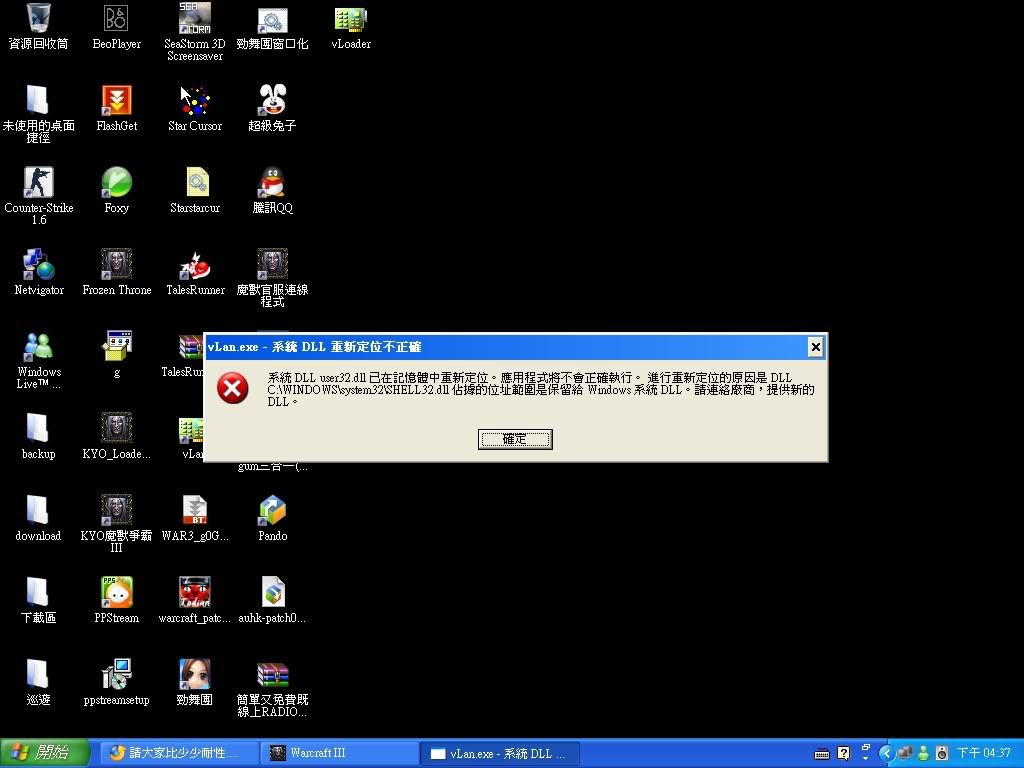The image size is (1024, 768).
Task: Close the vLan.exe error dialog
Action: (815, 347)
